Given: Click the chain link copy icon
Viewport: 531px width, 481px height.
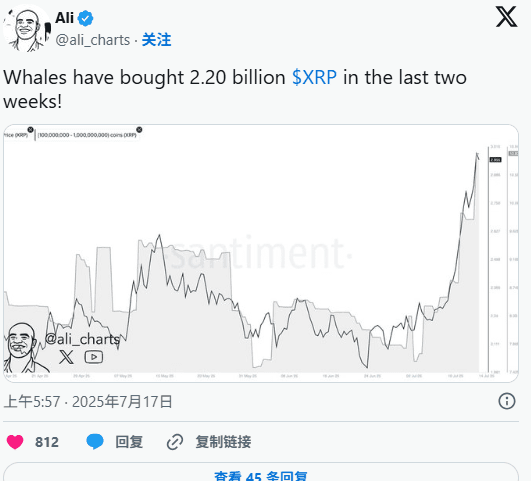Looking at the screenshot, I should click(175, 442).
